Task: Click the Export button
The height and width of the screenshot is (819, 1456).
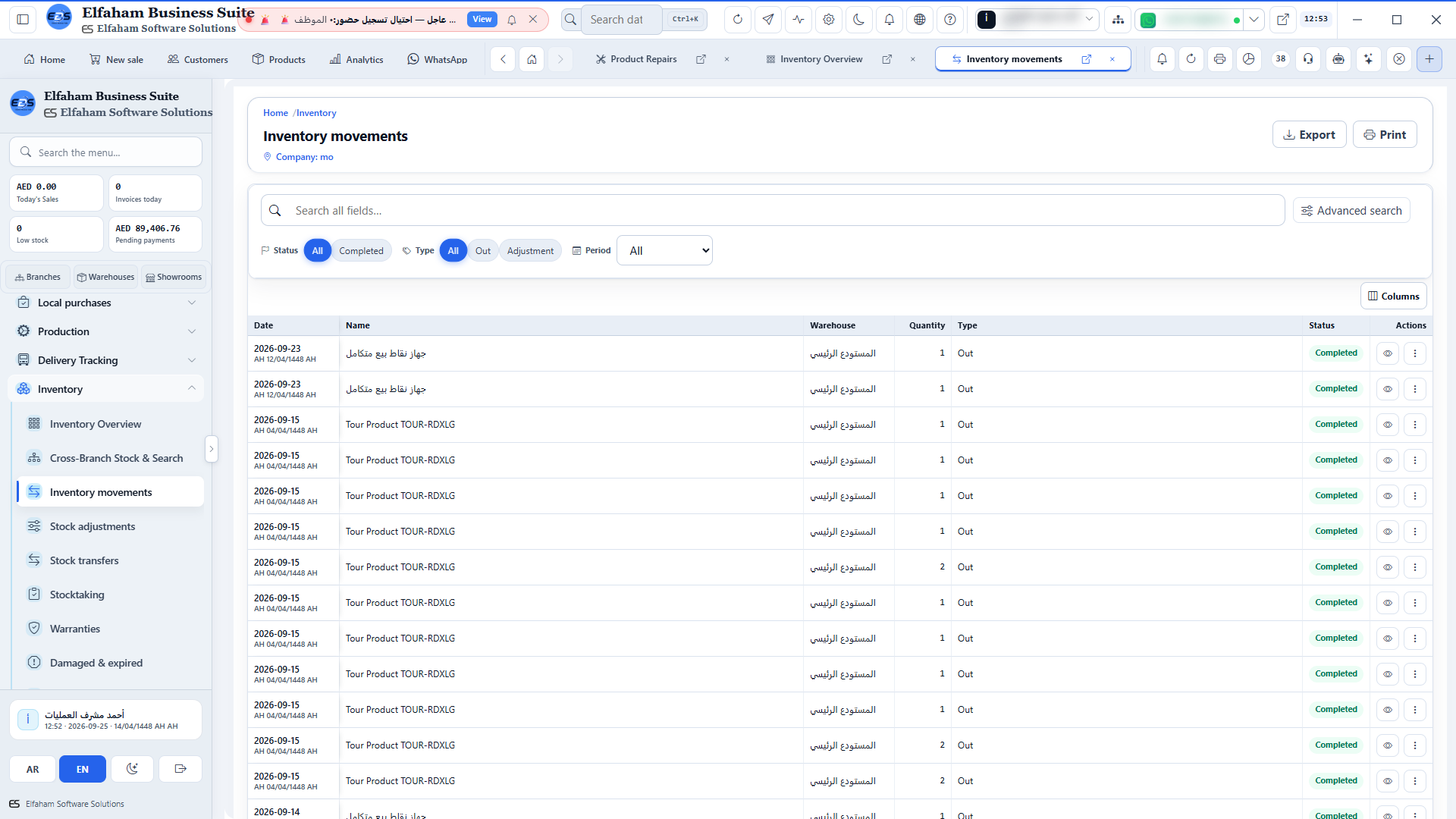Action: pos(1309,135)
